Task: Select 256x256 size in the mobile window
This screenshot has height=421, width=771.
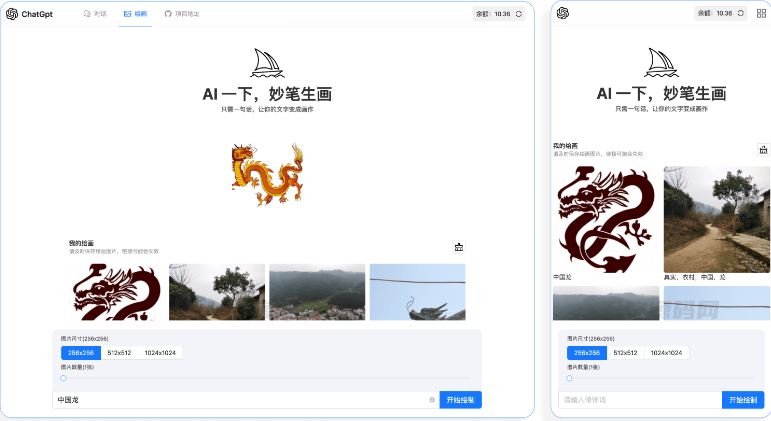Action: [587, 353]
